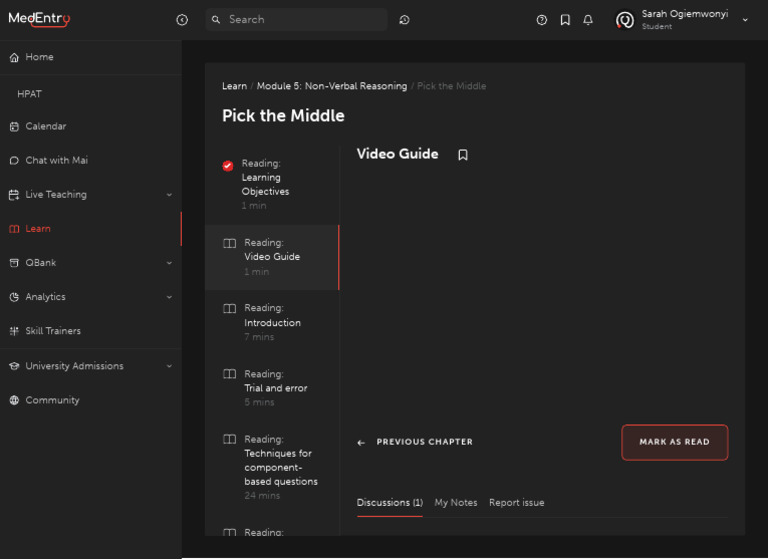Click the user avatar icon

click(624, 20)
